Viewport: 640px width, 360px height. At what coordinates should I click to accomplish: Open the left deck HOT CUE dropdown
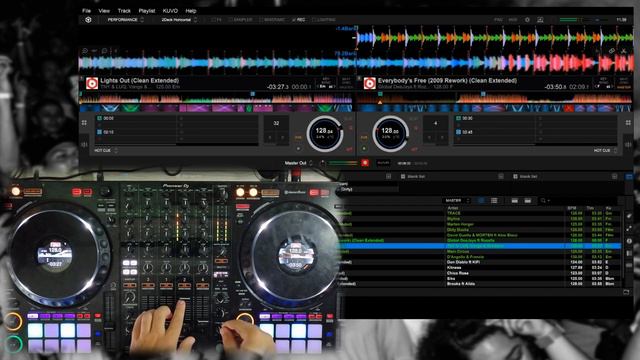[106, 151]
